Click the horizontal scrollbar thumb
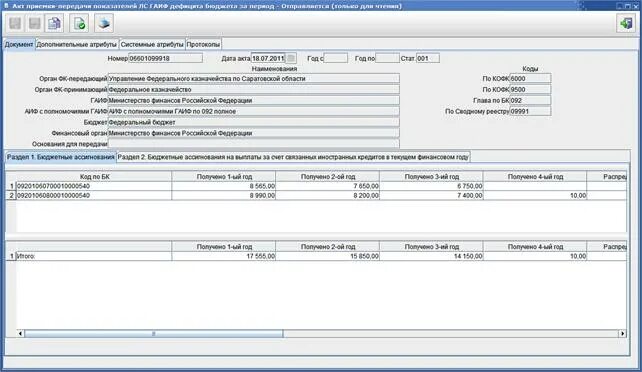Viewport: 642px width, 372px height. click(x=154, y=334)
